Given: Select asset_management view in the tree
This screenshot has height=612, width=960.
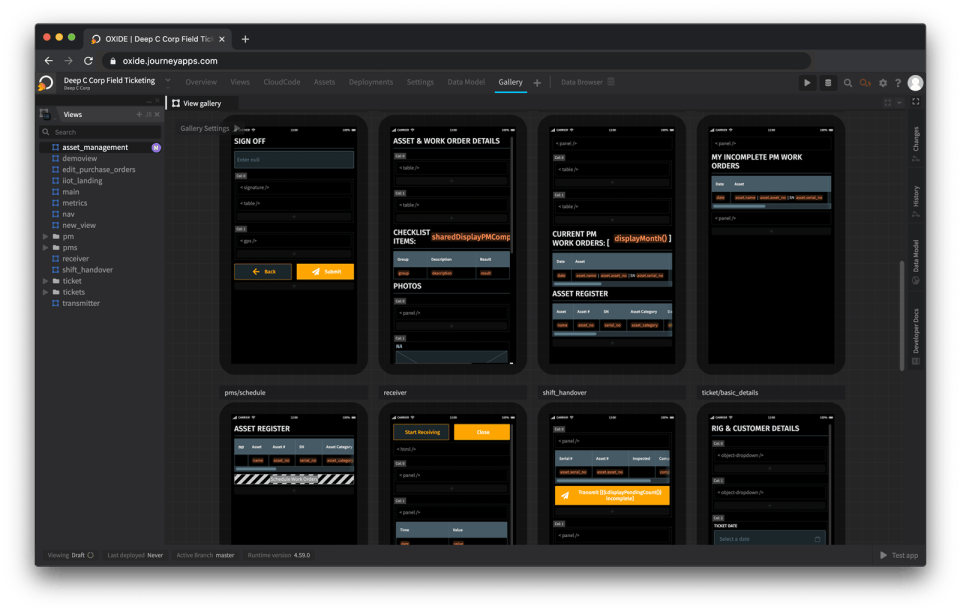Looking at the screenshot, I should click(94, 147).
